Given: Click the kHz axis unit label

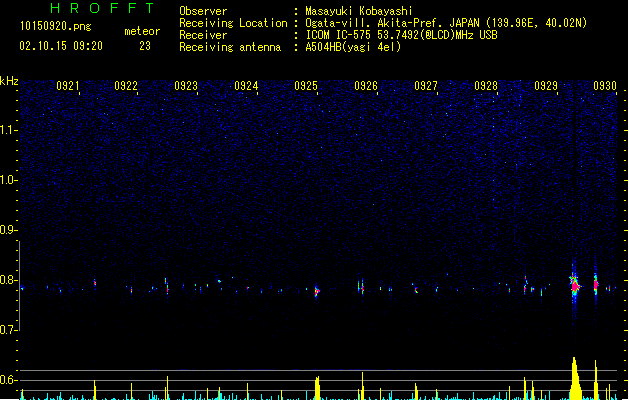Looking at the screenshot, I should coord(9,81).
